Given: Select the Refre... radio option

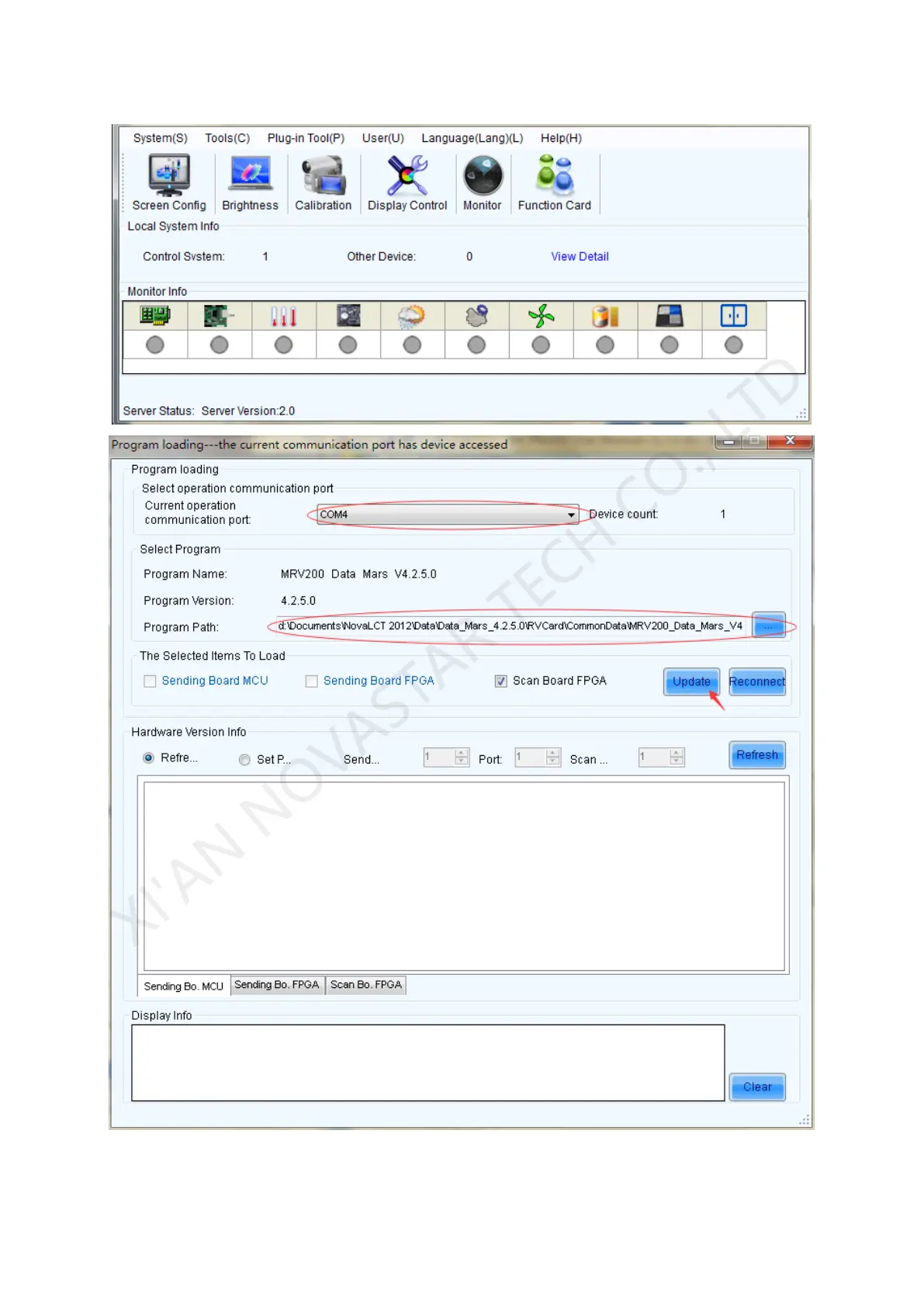Looking at the screenshot, I should [148, 758].
